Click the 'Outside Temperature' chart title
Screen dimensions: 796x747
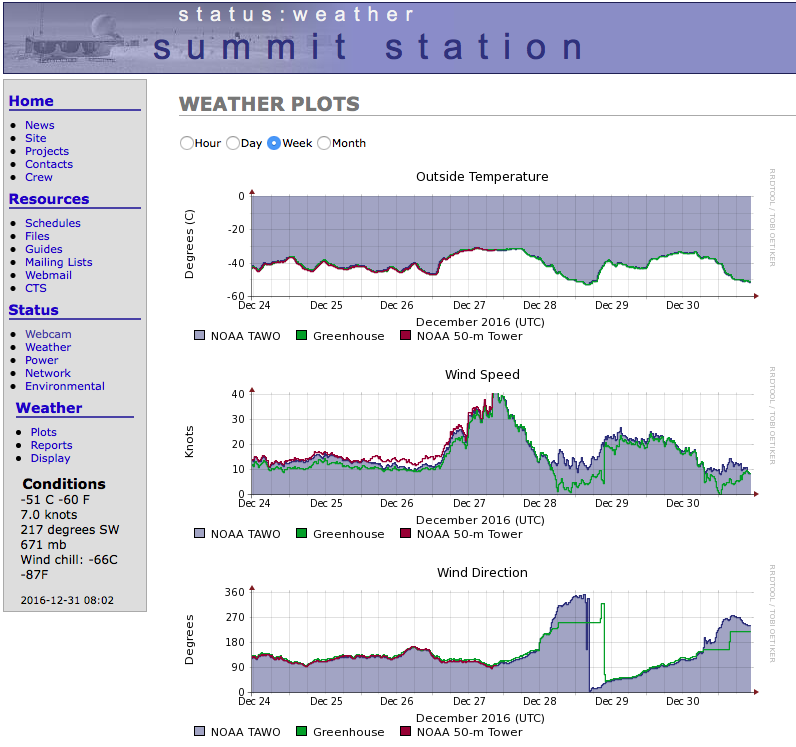coord(482,177)
